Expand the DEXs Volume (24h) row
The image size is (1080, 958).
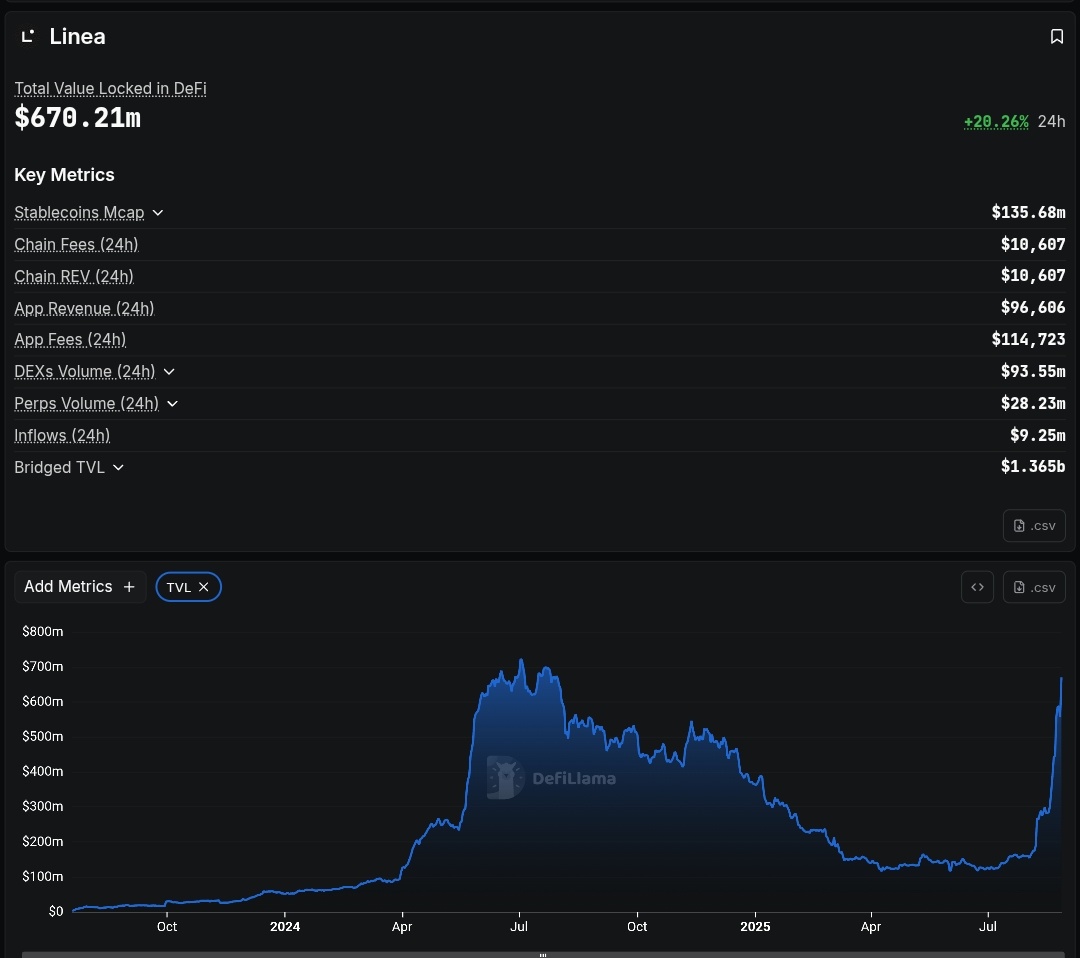click(x=169, y=372)
